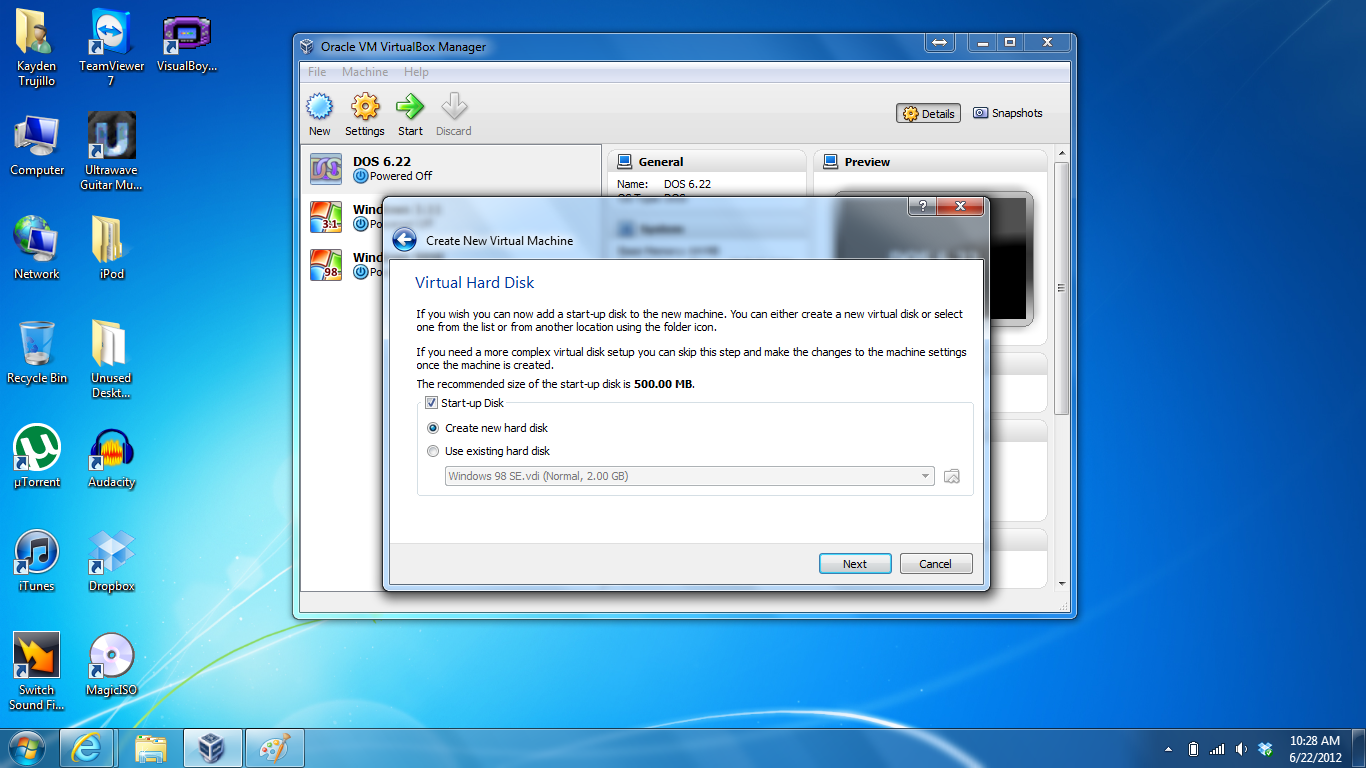
Task: Open TeamViewer 7 desktop shortcut
Action: click(111, 48)
